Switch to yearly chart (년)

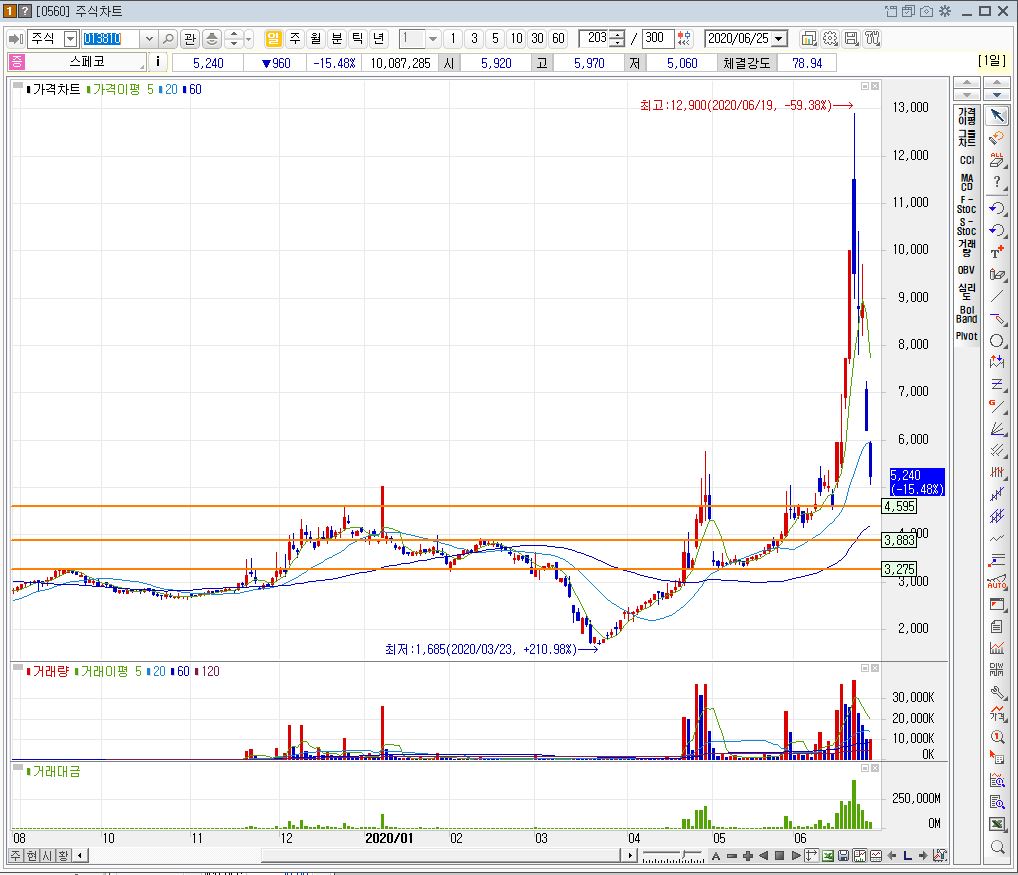tap(378, 39)
